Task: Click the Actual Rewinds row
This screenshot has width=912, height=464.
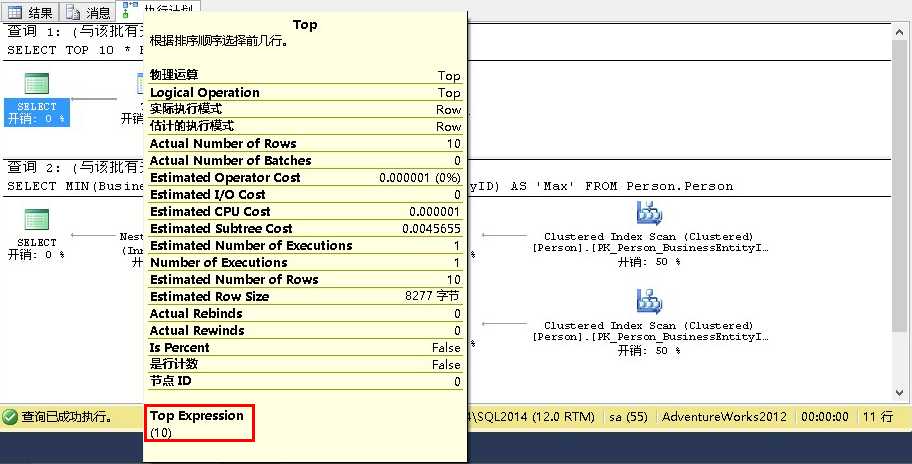Action: coord(305,331)
